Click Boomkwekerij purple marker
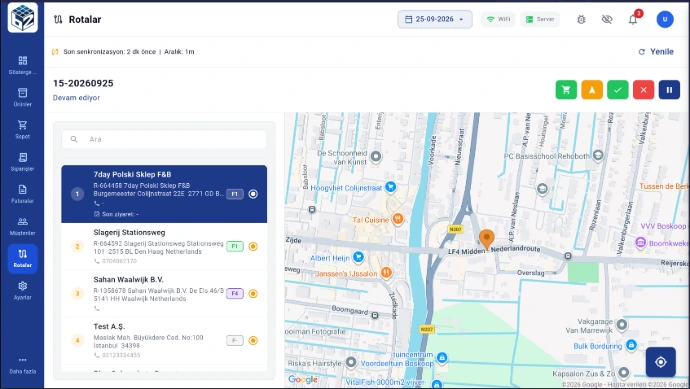 click(x=641, y=242)
